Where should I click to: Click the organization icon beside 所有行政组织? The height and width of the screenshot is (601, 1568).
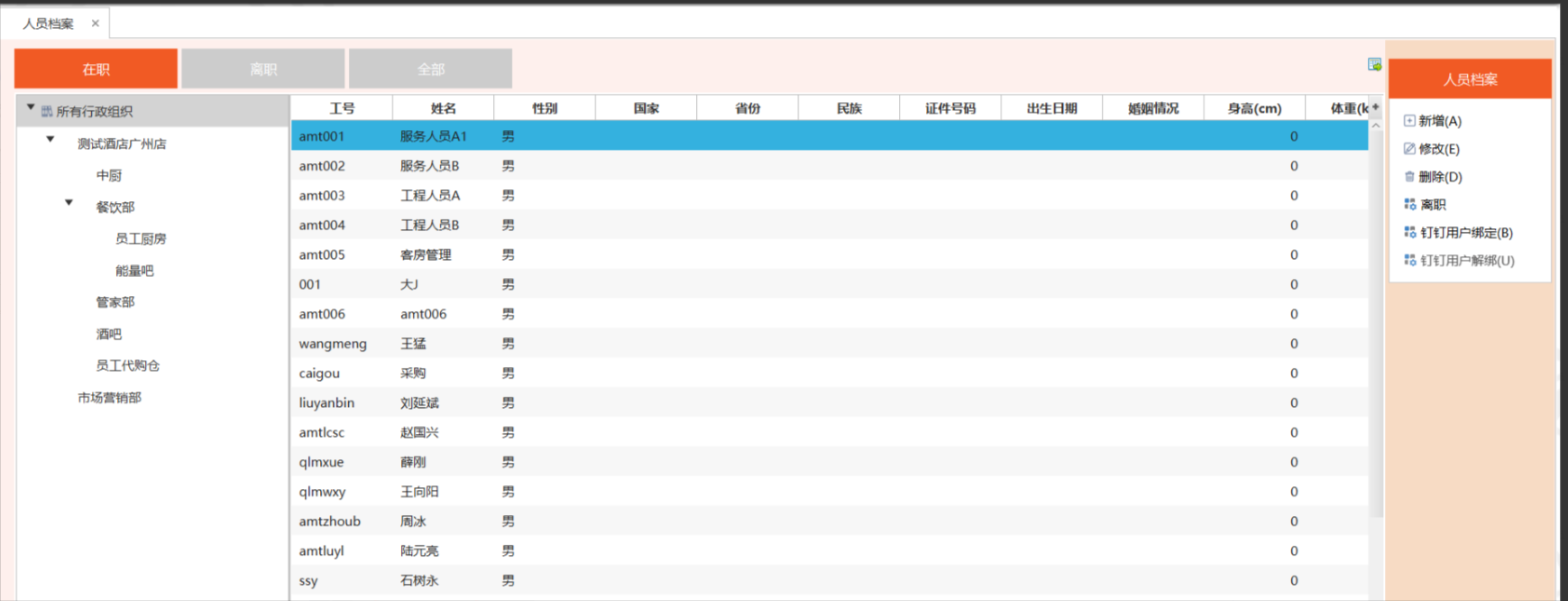point(47,112)
